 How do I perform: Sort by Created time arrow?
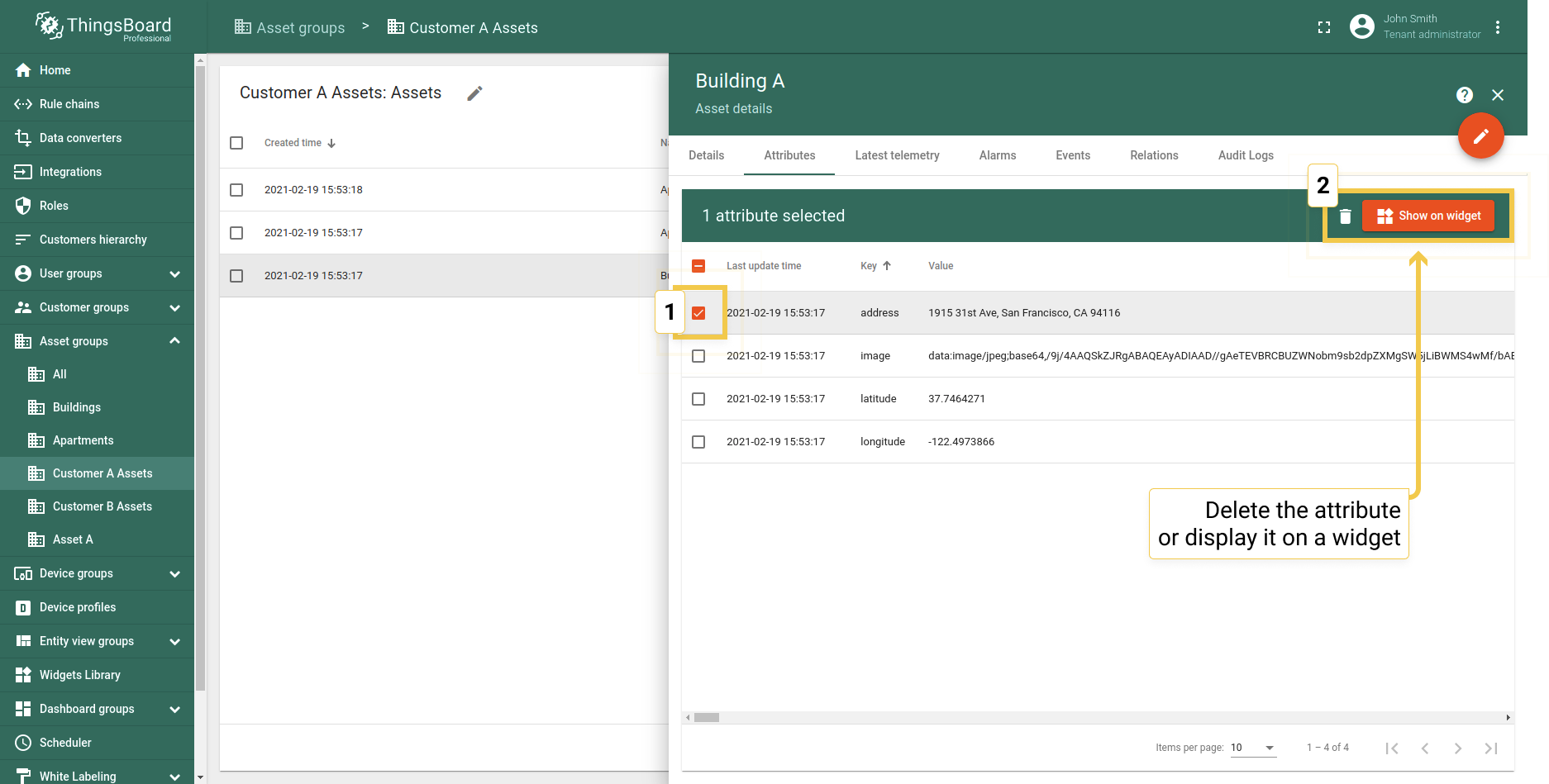[331, 143]
